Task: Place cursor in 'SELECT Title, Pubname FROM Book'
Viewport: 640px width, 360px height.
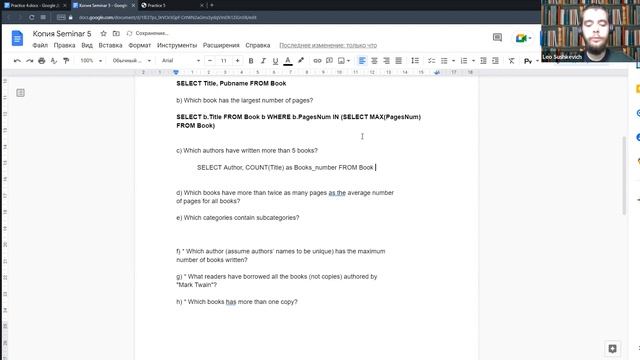Action: tap(231, 83)
